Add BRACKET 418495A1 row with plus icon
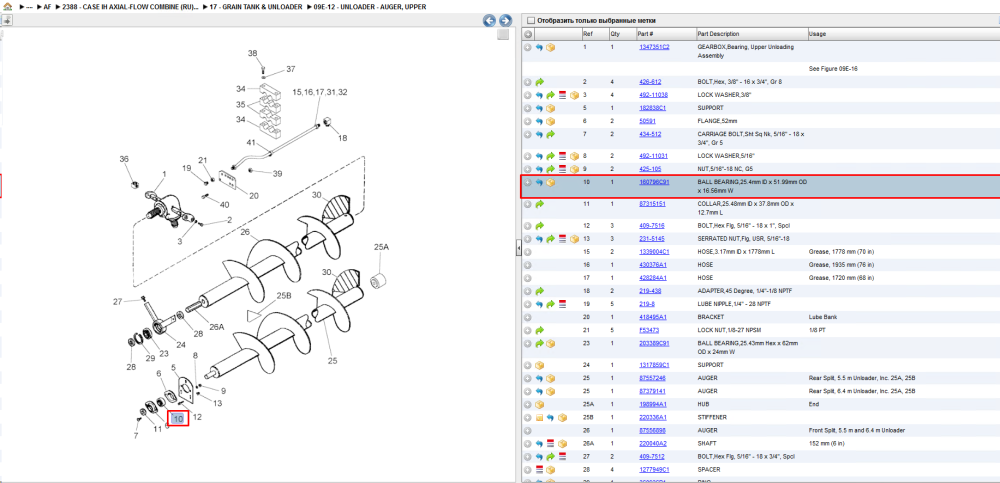The width and height of the screenshot is (1000, 483). pyautogui.click(x=528, y=316)
